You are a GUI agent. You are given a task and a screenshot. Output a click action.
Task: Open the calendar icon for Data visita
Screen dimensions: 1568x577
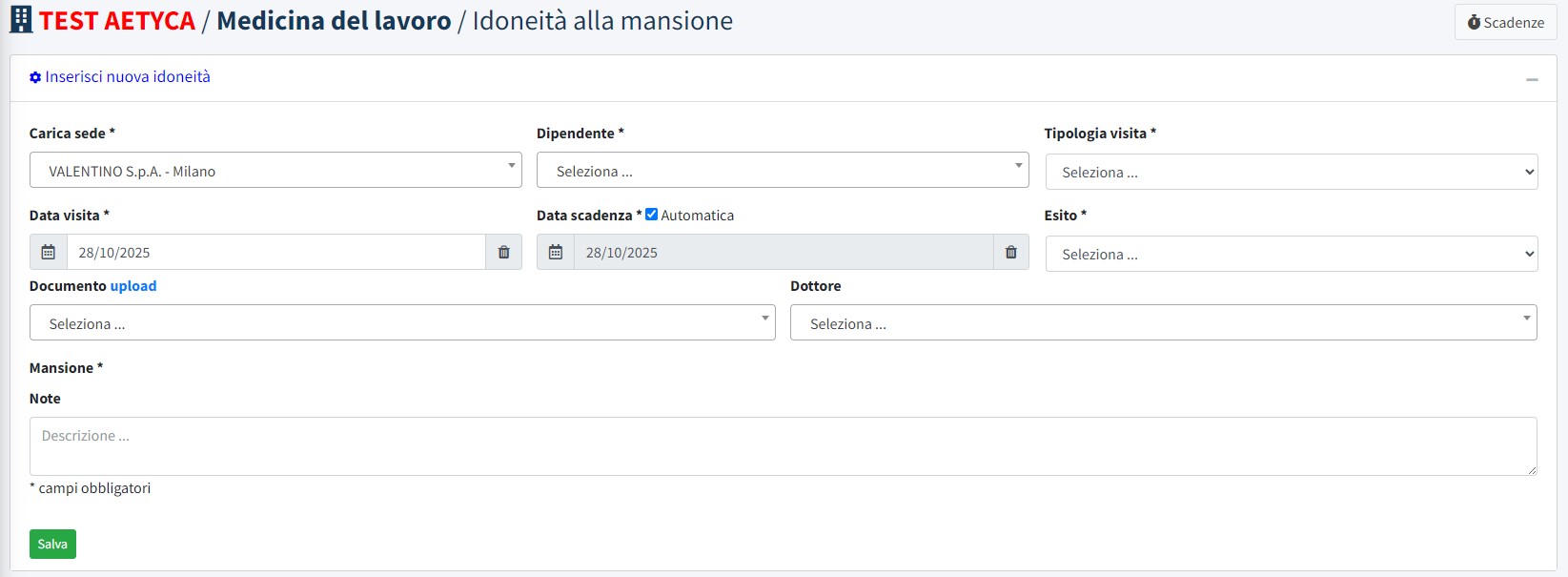[x=49, y=253]
